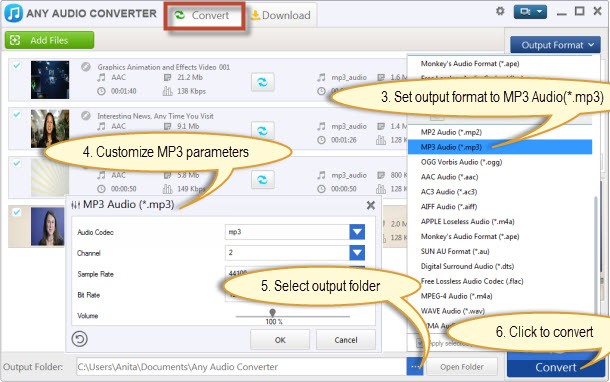Image resolution: width=610 pixels, height=382 pixels.
Task: Click the Bit Rate label
Action: point(88,295)
